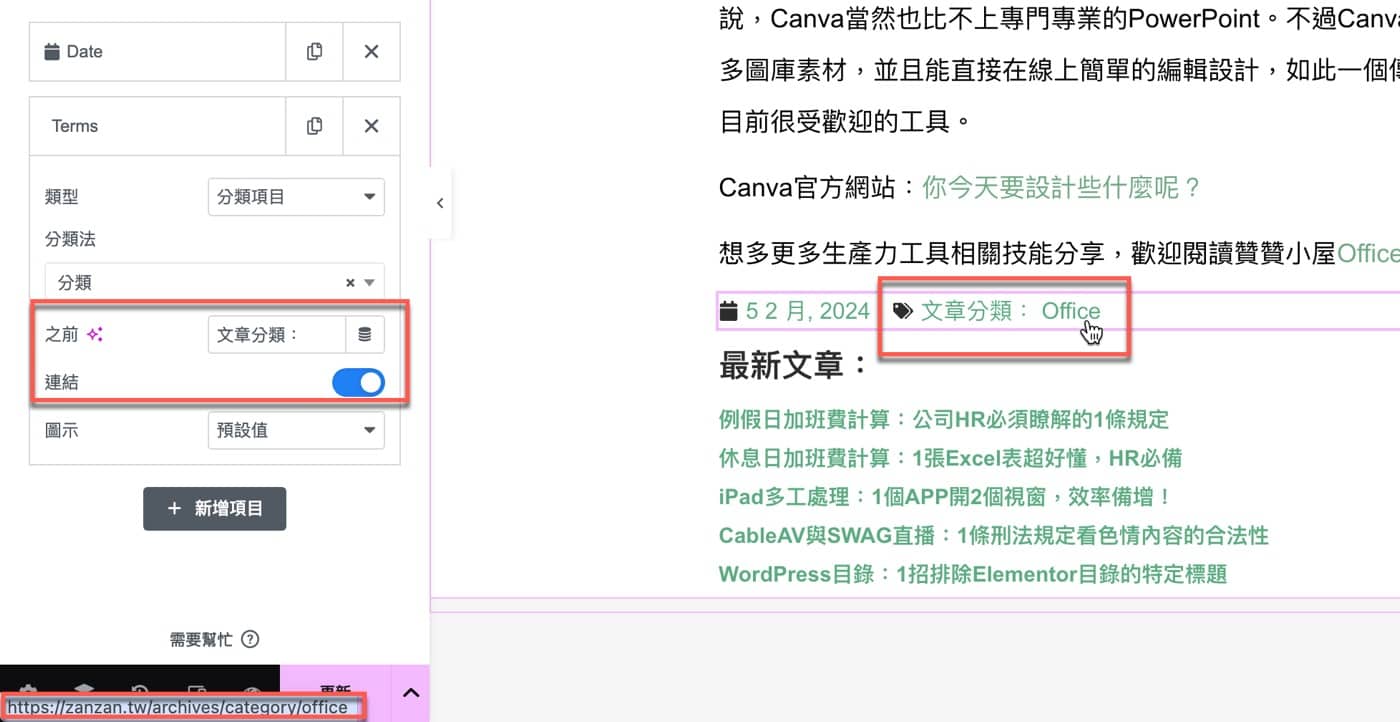Screen dimensions: 1400x722
Task: Duplicate the Terms item
Action: pos(314,126)
